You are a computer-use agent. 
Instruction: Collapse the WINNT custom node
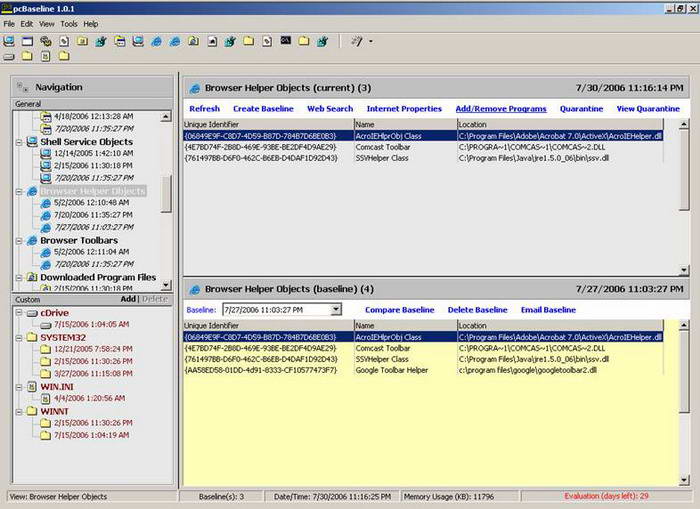(x=19, y=411)
